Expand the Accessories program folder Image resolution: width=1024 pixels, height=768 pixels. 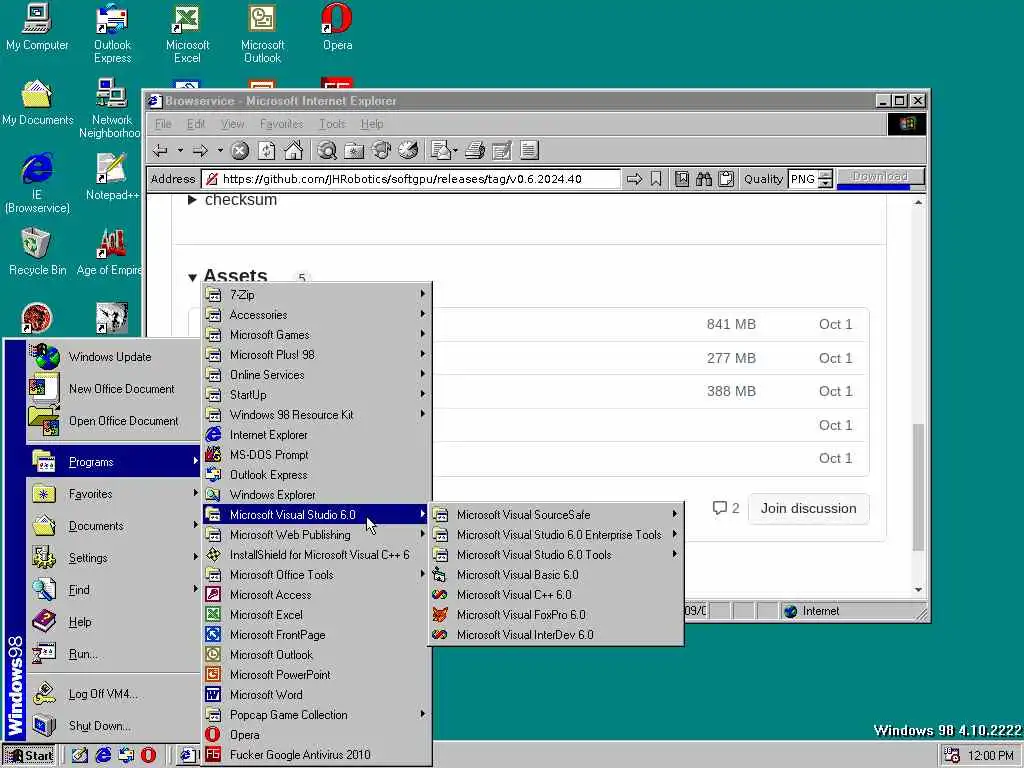coord(317,315)
